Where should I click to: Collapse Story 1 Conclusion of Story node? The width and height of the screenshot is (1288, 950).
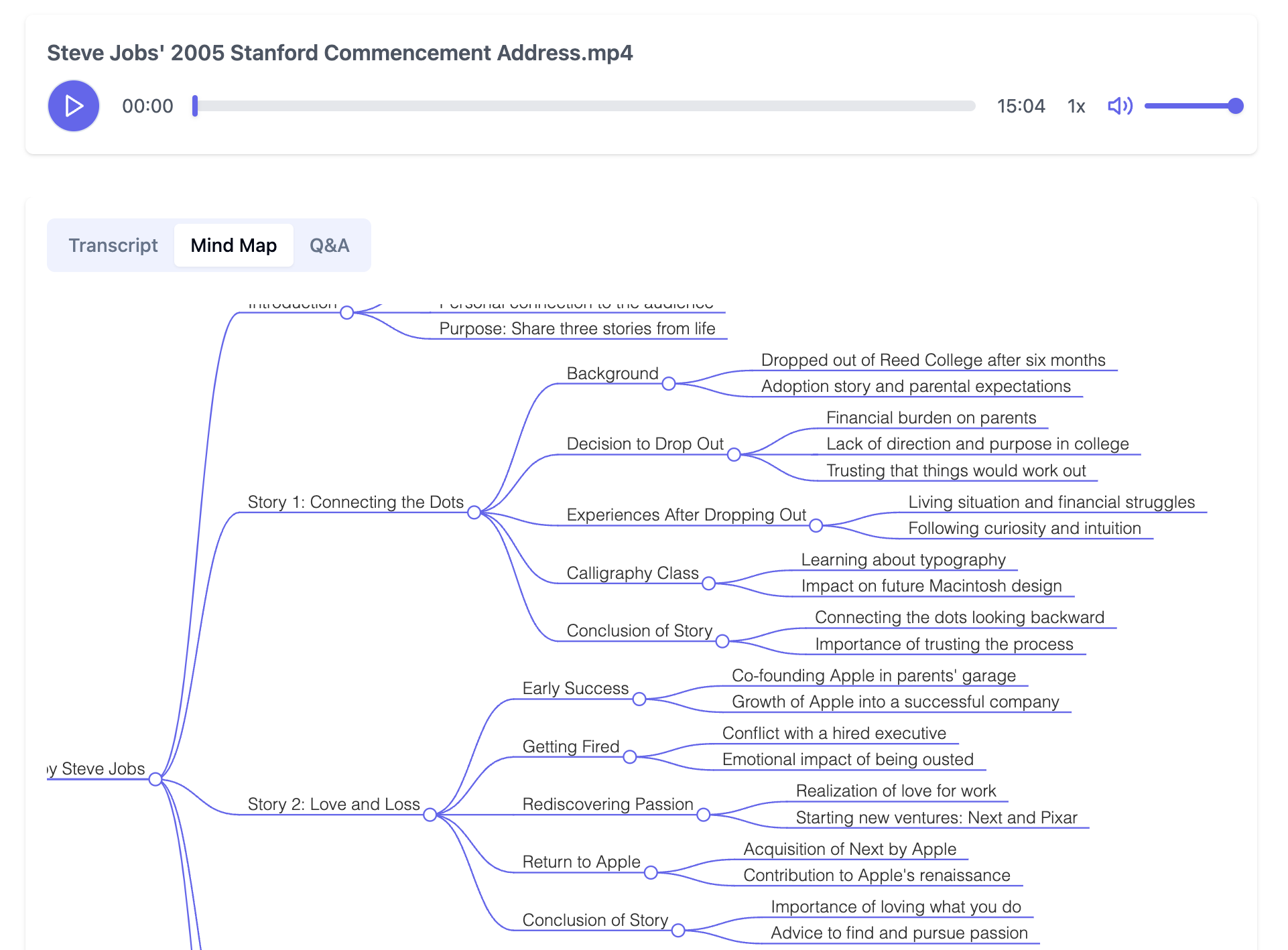pos(722,641)
